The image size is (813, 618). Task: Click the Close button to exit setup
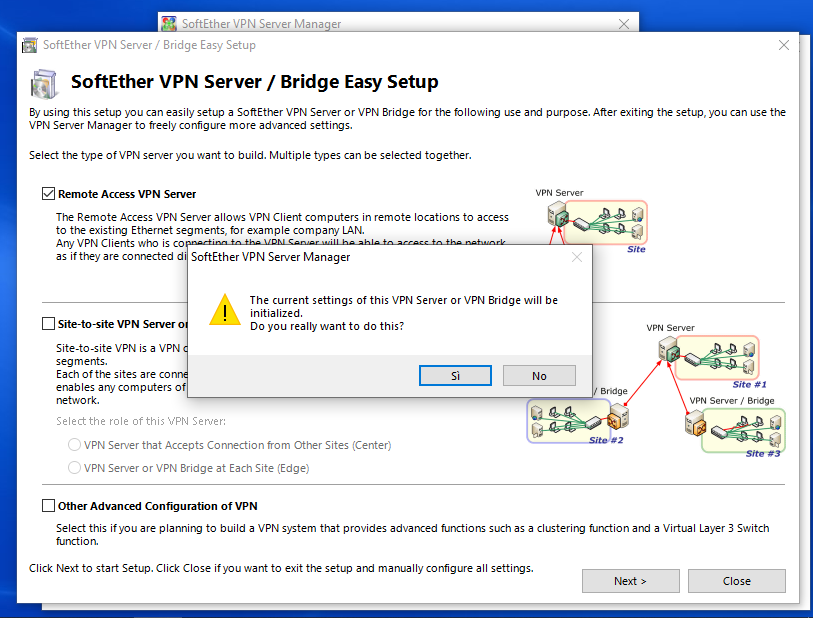coord(736,581)
